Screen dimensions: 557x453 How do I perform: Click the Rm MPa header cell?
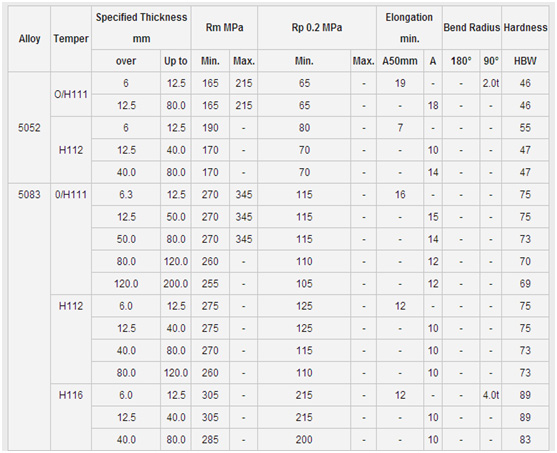pos(224,27)
